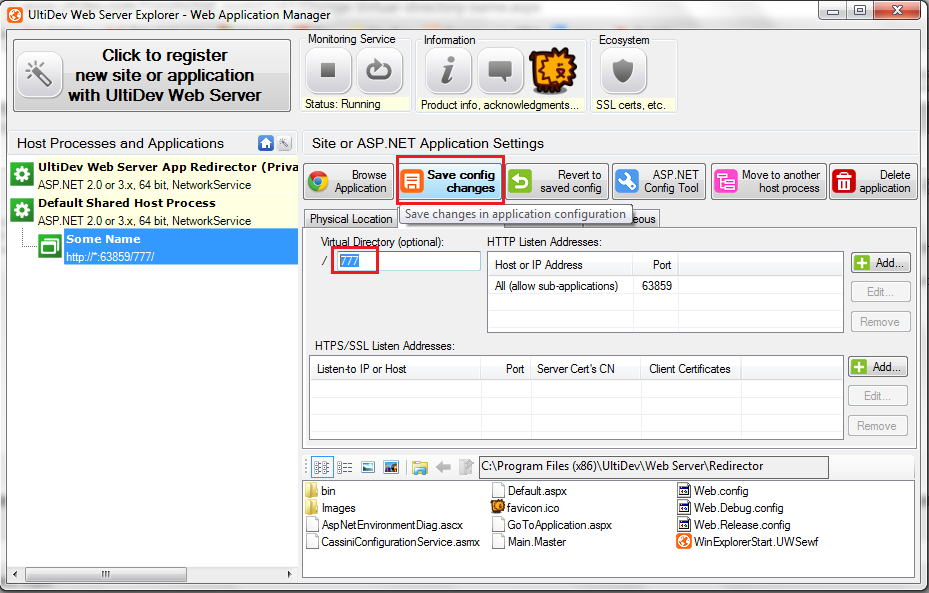Add an HTTP listen address
Image resolution: width=929 pixels, height=593 pixels.
[x=880, y=263]
